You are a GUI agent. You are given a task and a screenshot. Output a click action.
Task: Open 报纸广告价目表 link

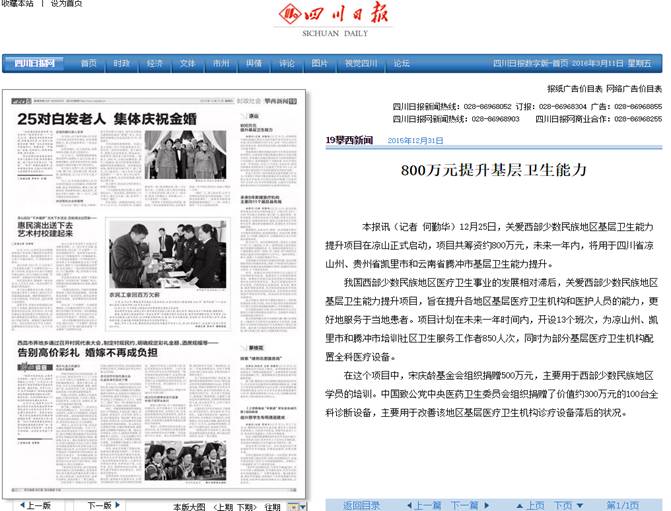tap(575, 88)
